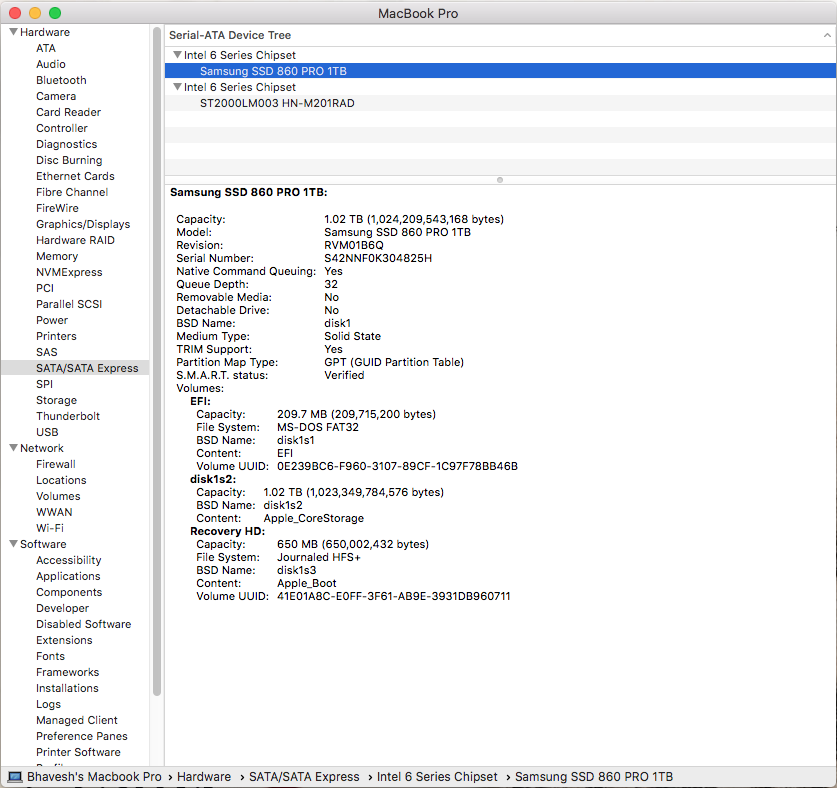Image resolution: width=837 pixels, height=788 pixels.
Task: Click Intel 6 Series Chipset in path bar
Action: 437,777
